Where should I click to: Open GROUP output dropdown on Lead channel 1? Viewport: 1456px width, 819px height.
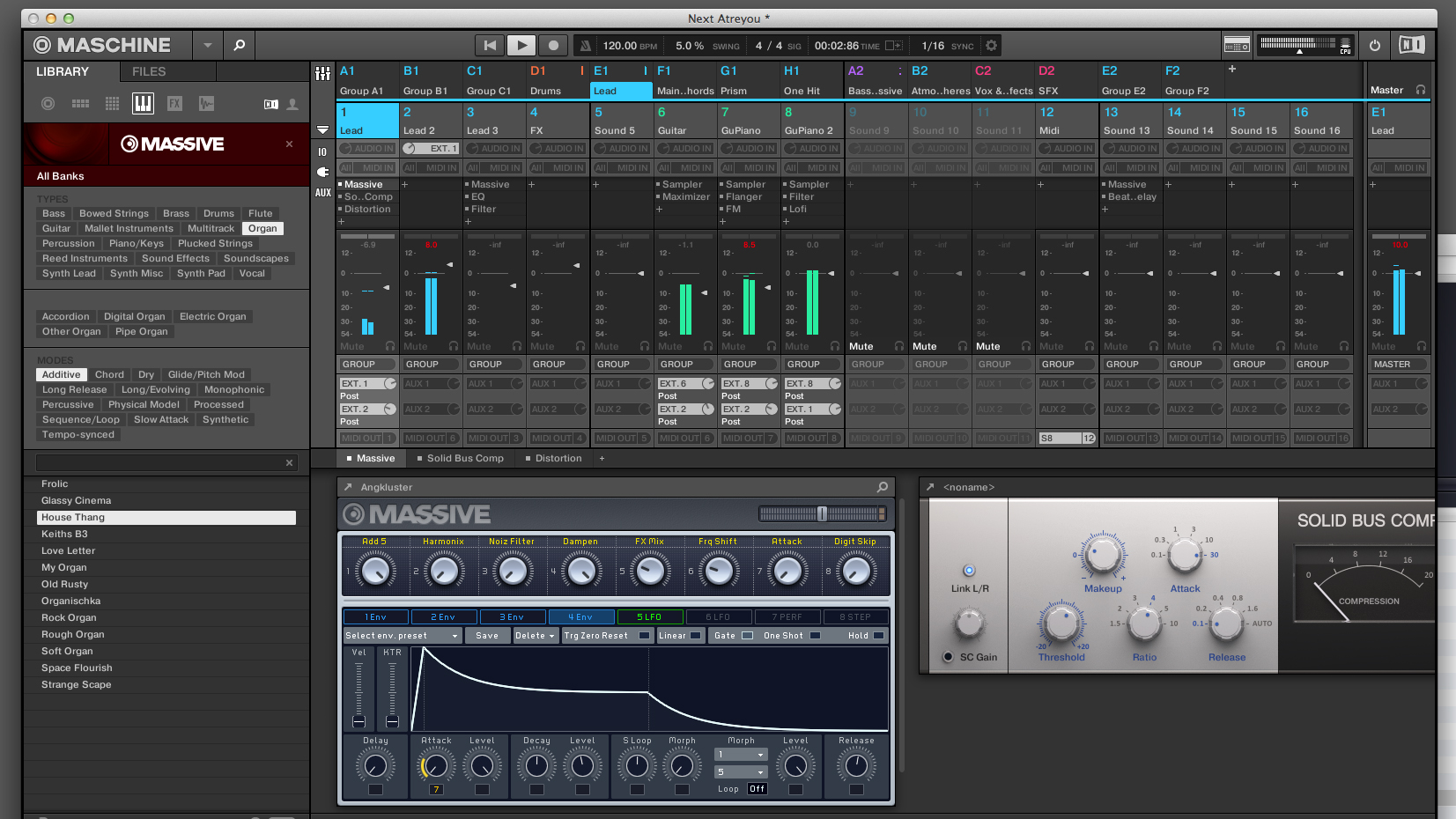368,364
